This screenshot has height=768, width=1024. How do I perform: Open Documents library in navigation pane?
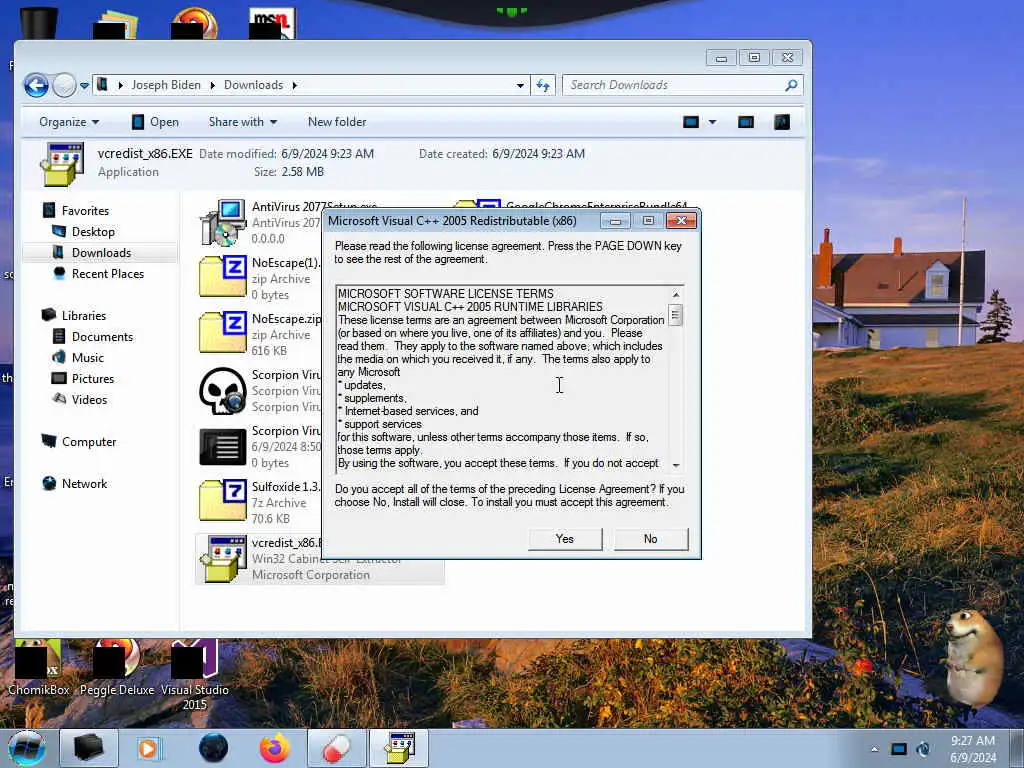pos(102,337)
